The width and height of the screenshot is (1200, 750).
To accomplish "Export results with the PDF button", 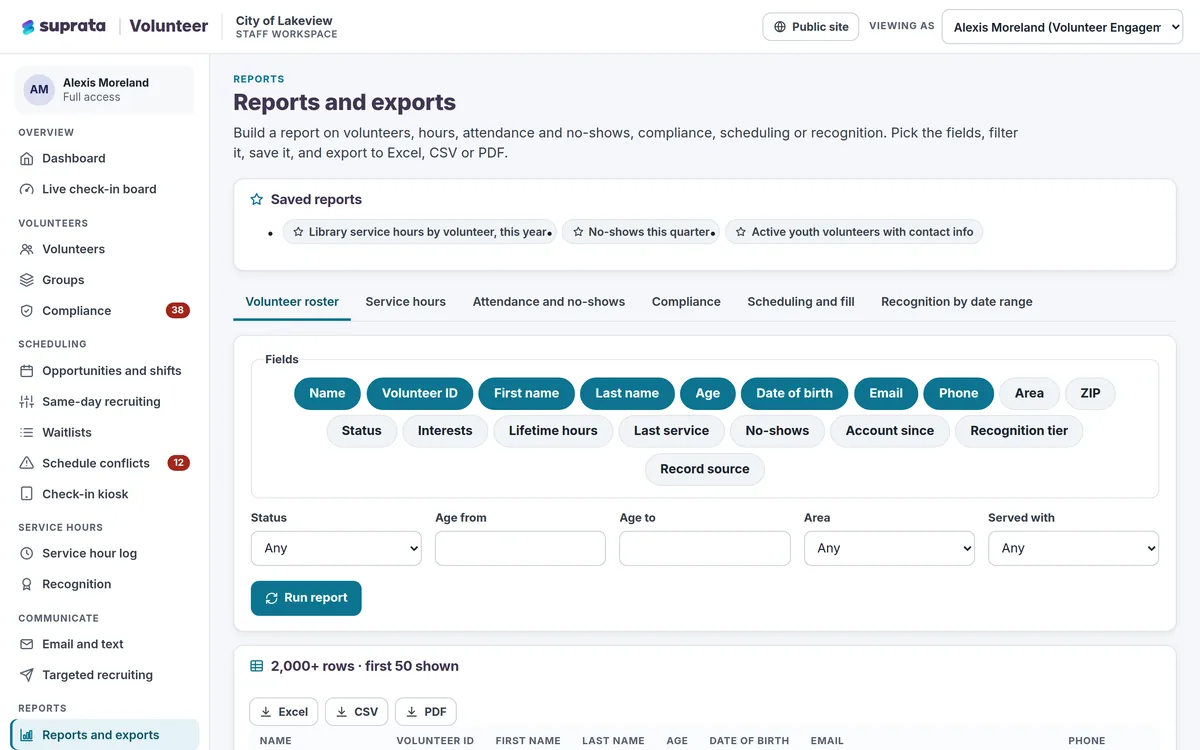I will 426,712.
